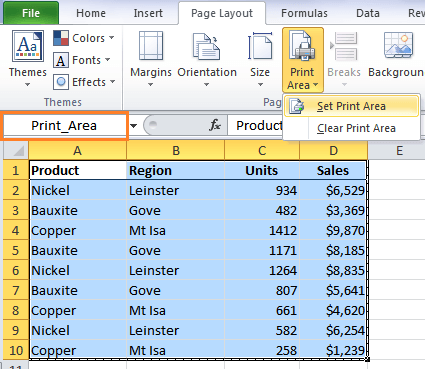Open the theme Effects dropdown
This screenshot has height=369, width=425.
coord(84,82)
